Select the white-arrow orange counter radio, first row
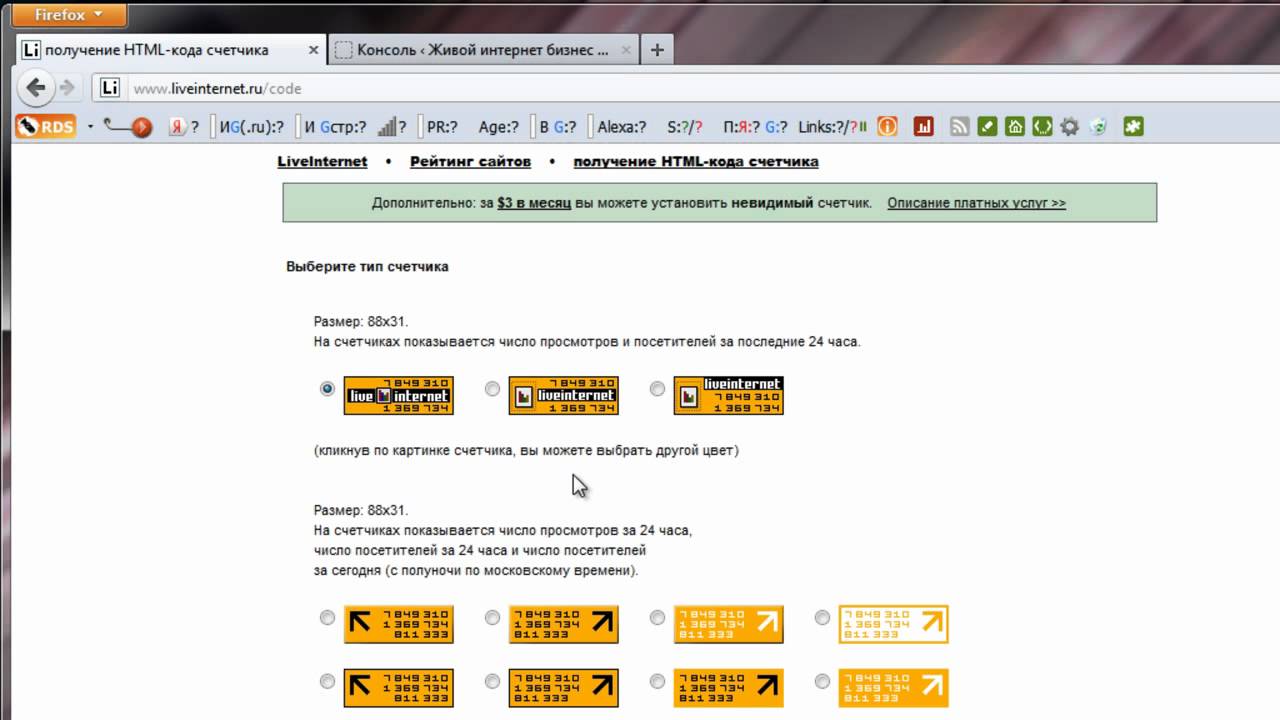Screen dimensions: 1280x720 657,618
